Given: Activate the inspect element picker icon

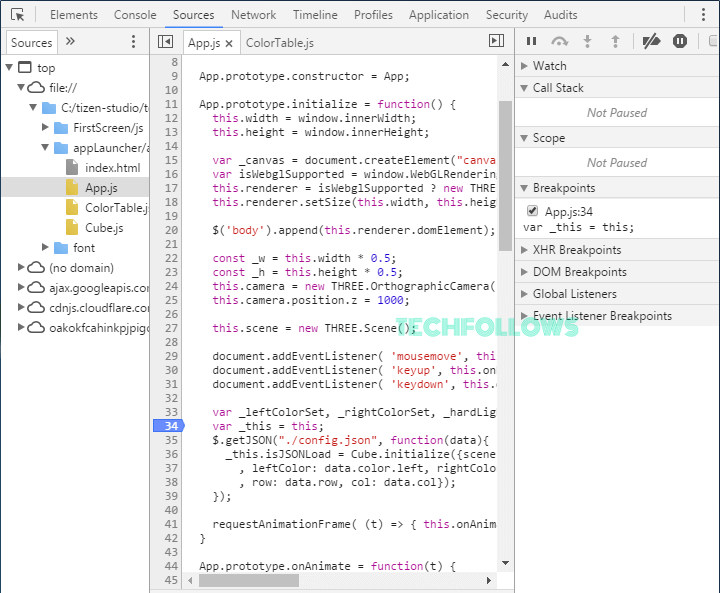Looking at the screenshot, I should 17,15.
